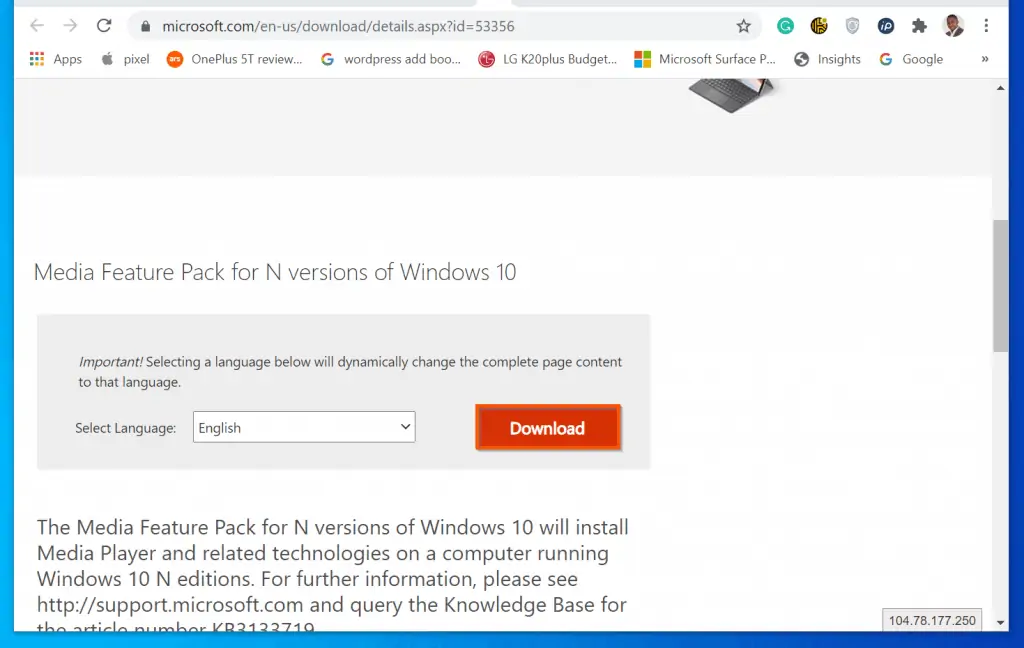Open the pixel bookmark
Image resolution: width=1024 pixels, height=648 pixels.
[125, 59]
